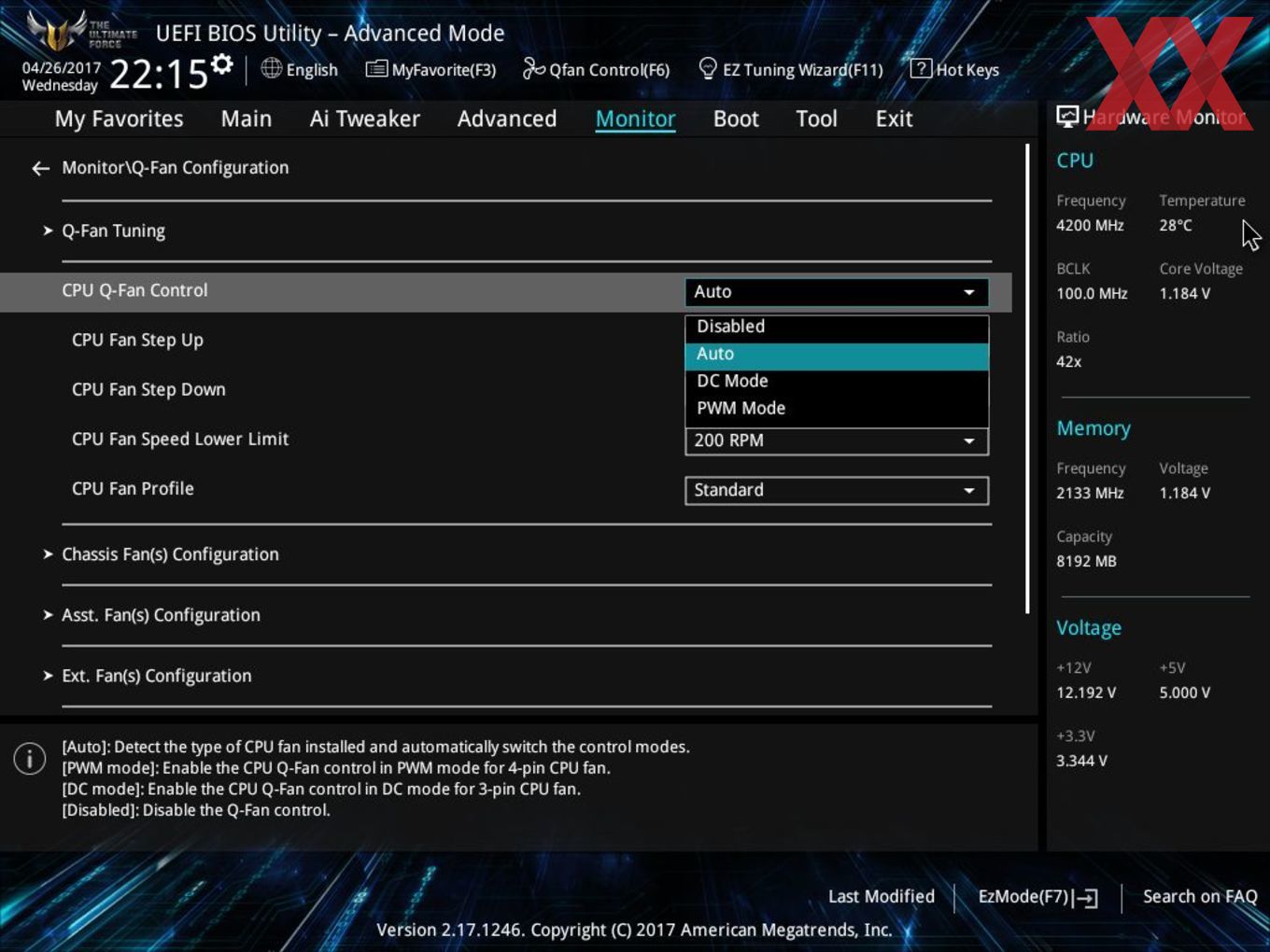Choose DC Mode in the dropdown list

point(837,381)
